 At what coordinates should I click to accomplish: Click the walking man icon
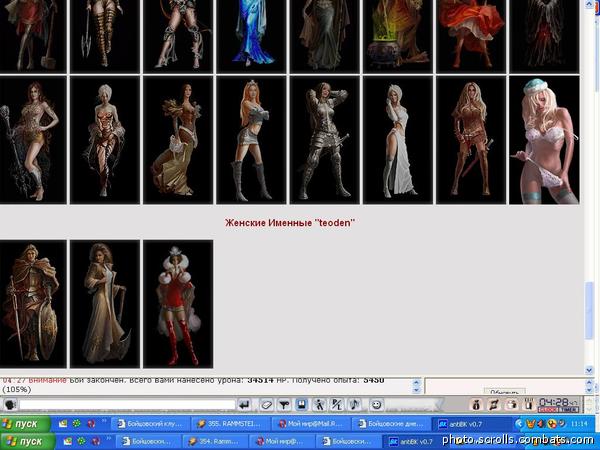tap(319, 404)
